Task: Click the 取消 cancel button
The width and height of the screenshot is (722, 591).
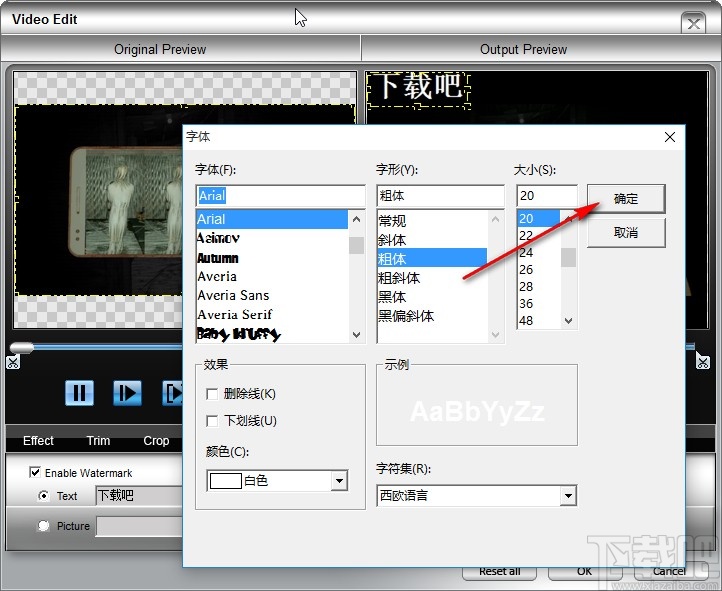Action: [x=625, y=232]
